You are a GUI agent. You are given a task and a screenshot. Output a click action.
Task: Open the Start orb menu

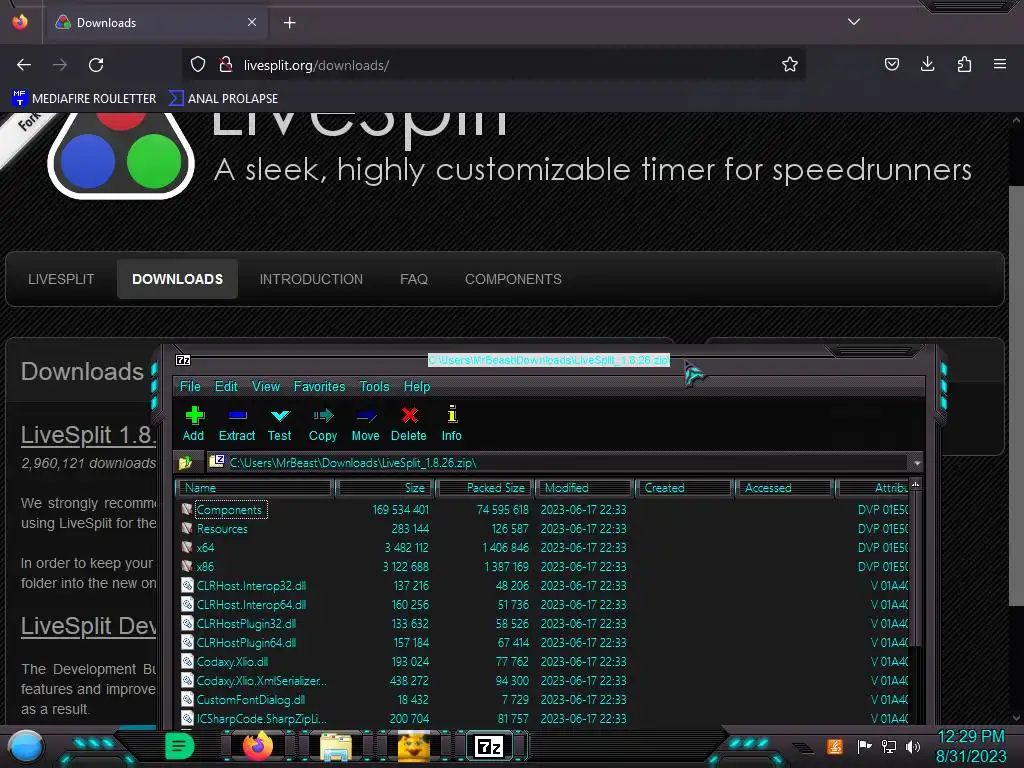pos(26,746)
